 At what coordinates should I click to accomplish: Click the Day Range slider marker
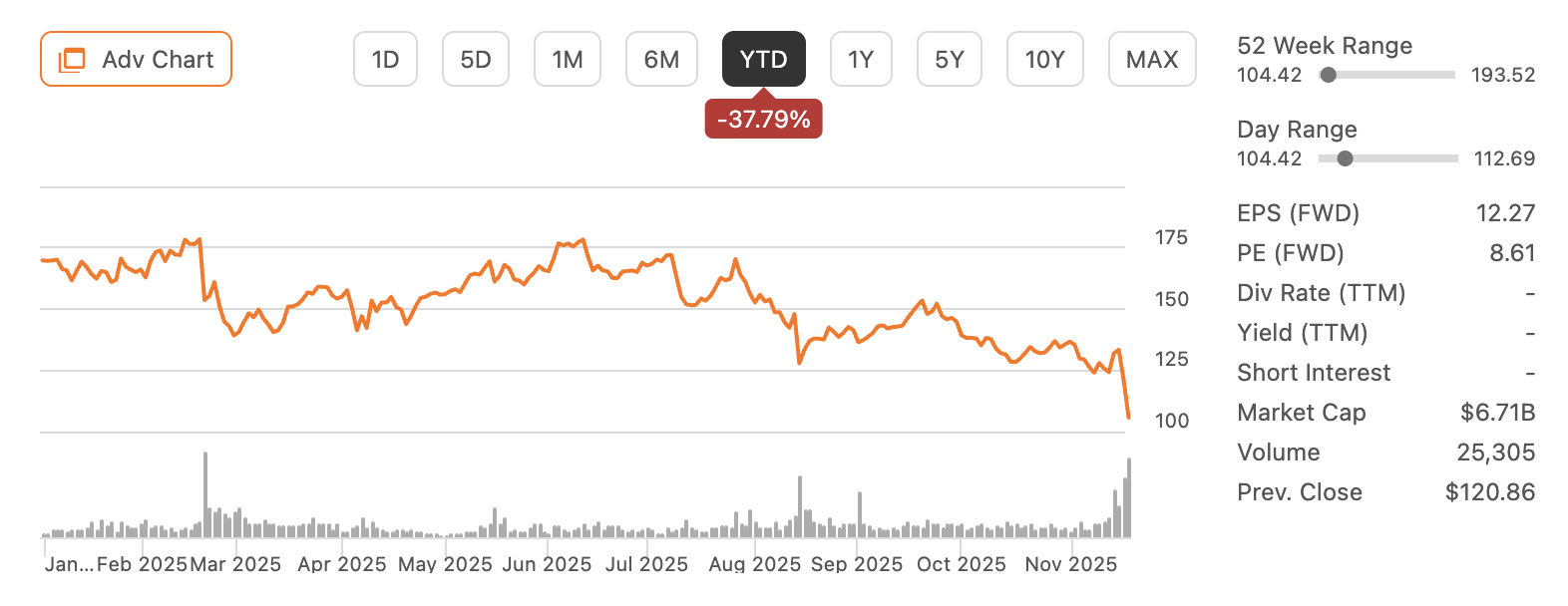1346,157
